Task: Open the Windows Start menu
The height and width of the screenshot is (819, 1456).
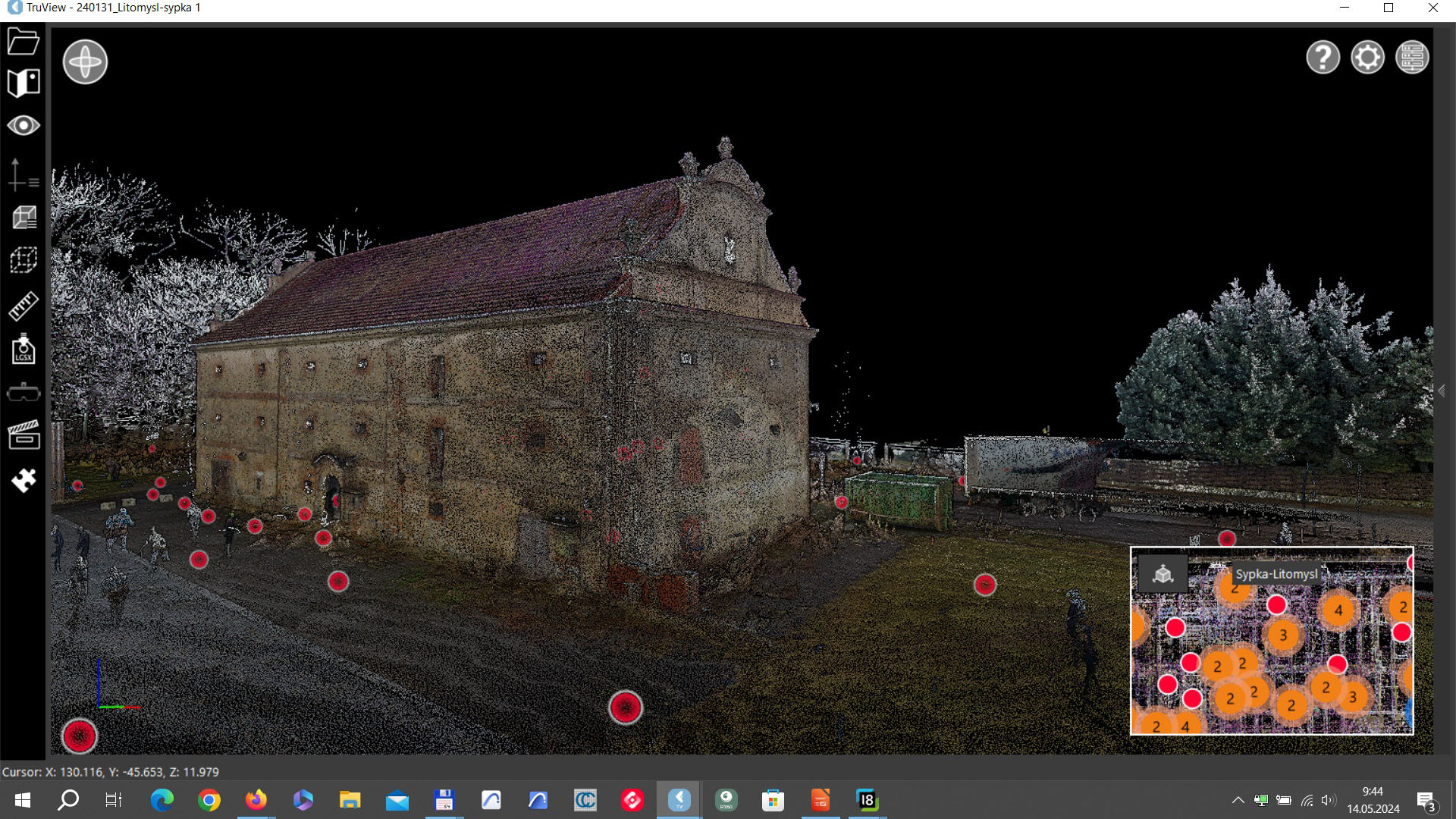Action: (22, 800)
